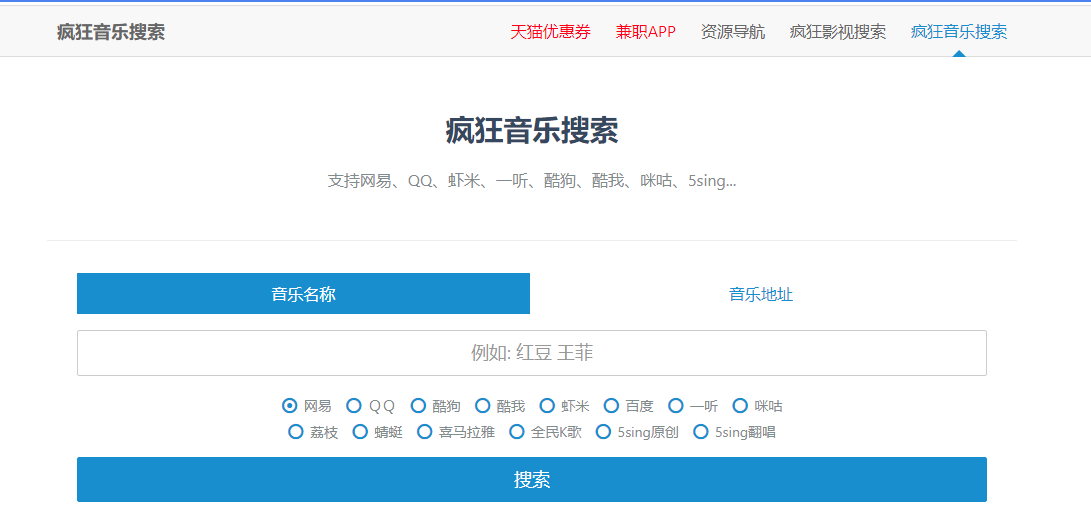Switch to the 音乐地址 tab
Image resolution: width=1091 pixels, height=516 pixels.
760,294
